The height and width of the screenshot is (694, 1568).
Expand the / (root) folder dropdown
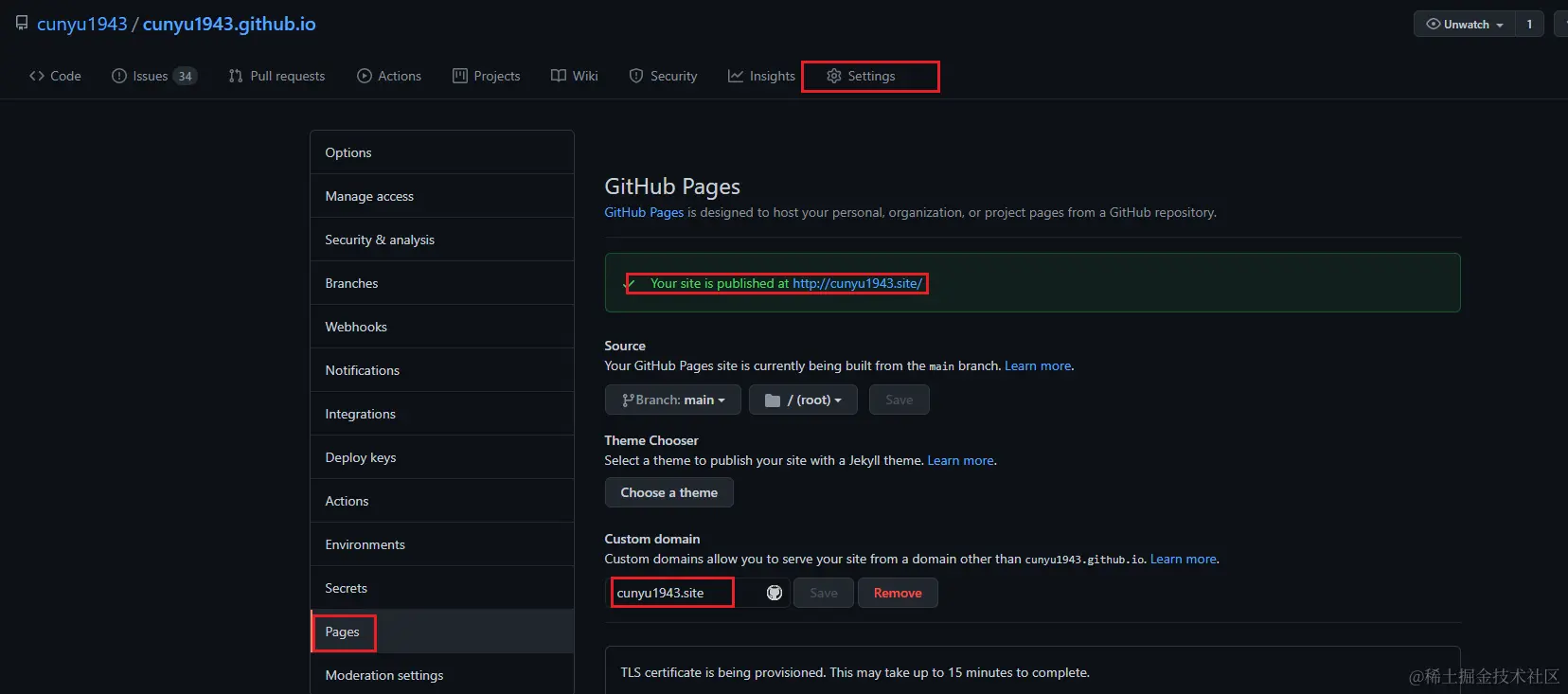pyautogui.click(x=803, y=400)
